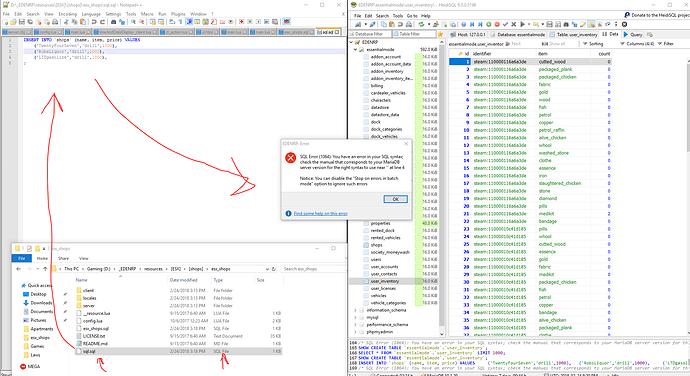Click the Zoom in icon in Notepad++
Screen dimensions: 690x376
[x=133, y=22]
